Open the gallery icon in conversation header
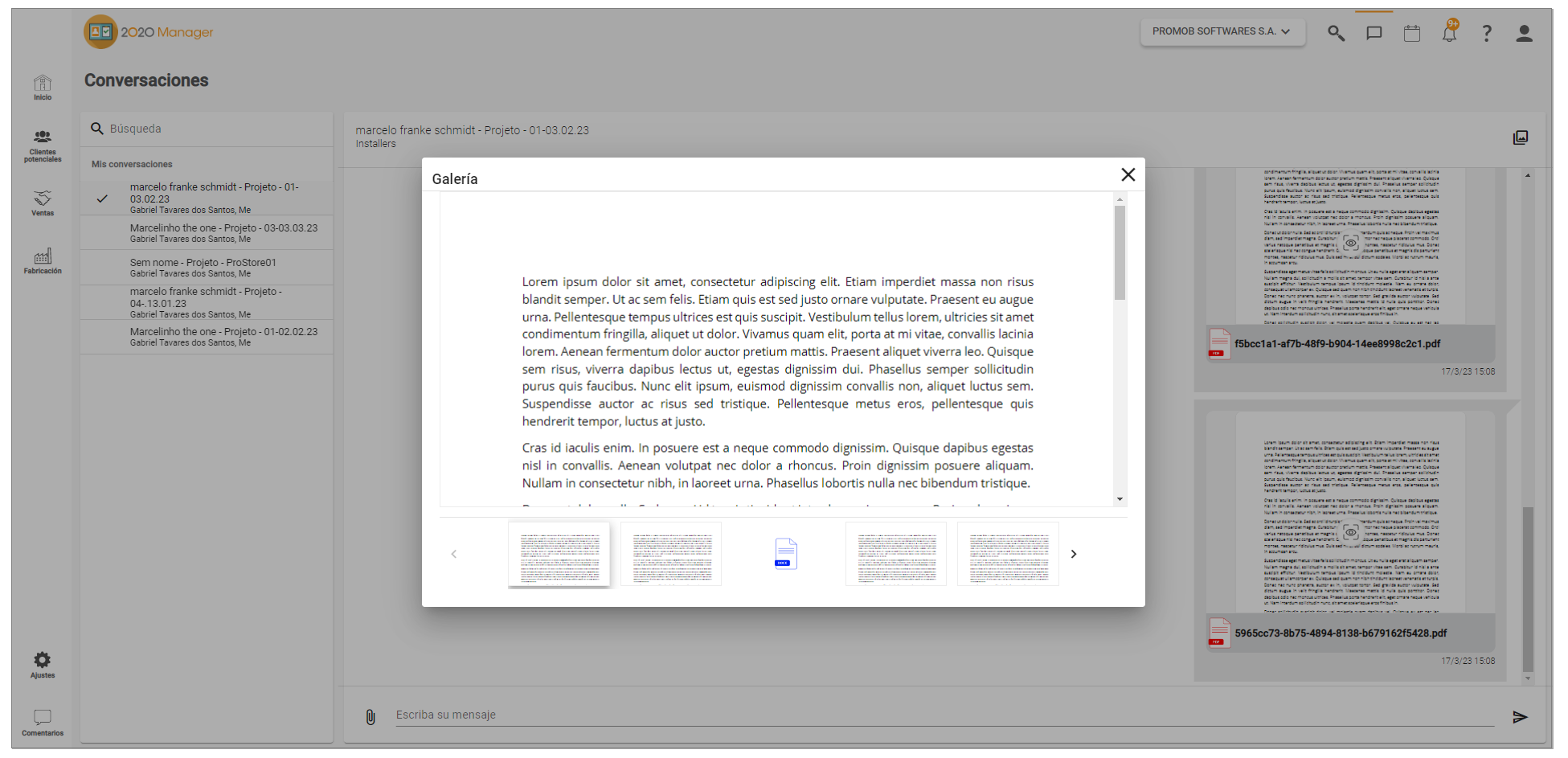The height and width of the screenshot is (758, 1568). click(1521, 137)
